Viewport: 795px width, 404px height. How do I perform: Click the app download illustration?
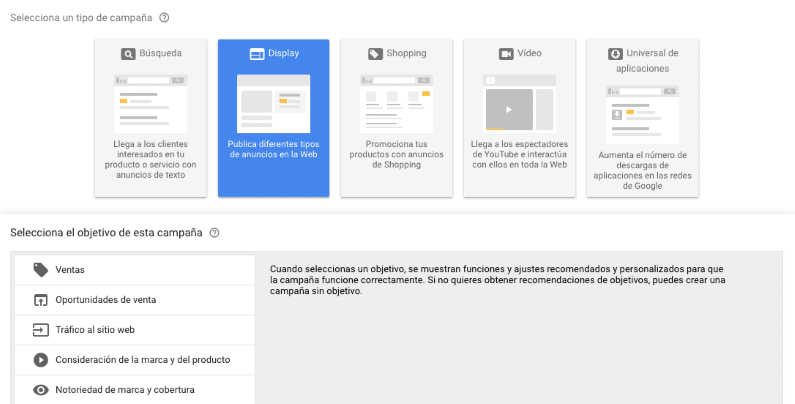pos(642,115)
